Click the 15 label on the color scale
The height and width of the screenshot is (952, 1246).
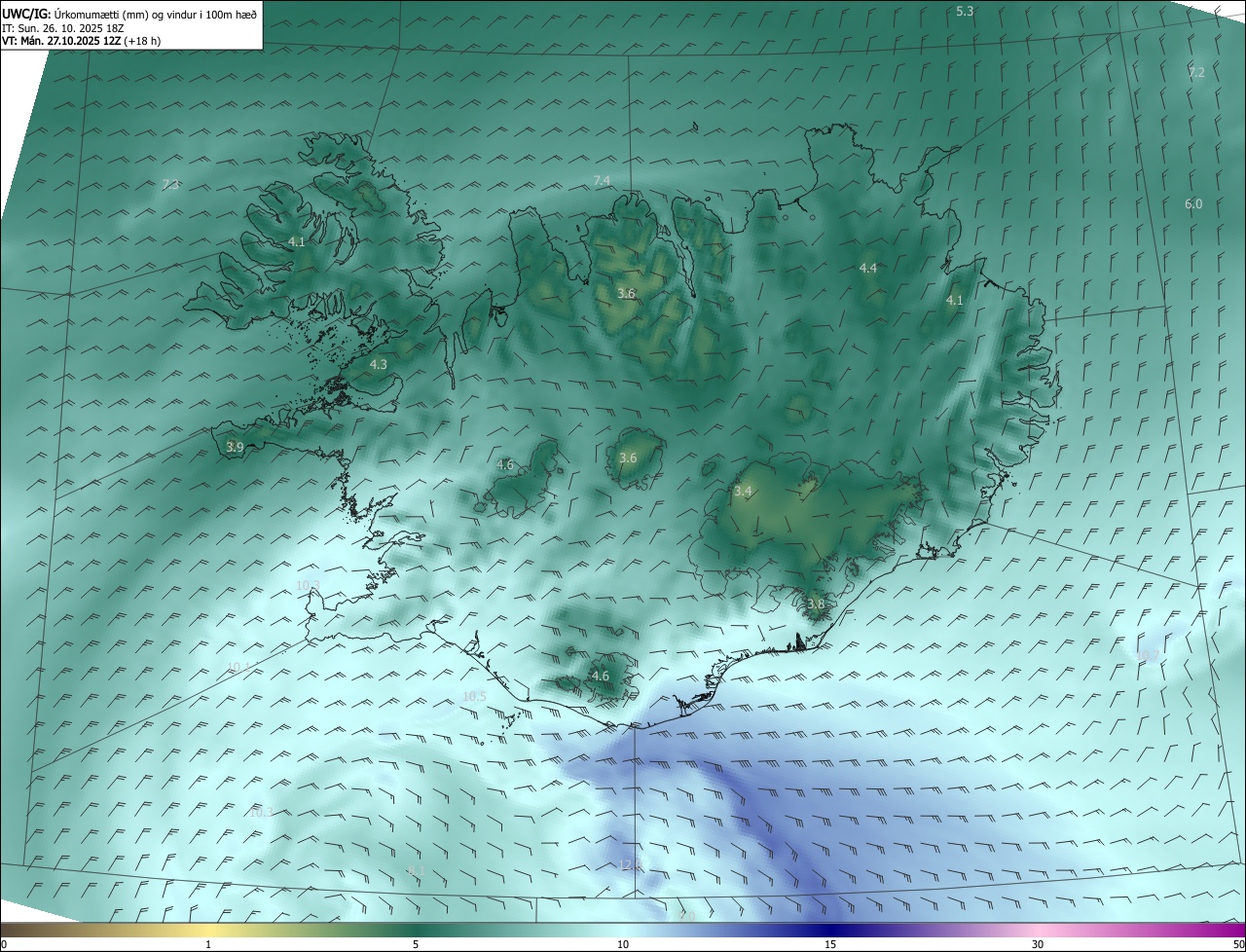tap(830, 944)
